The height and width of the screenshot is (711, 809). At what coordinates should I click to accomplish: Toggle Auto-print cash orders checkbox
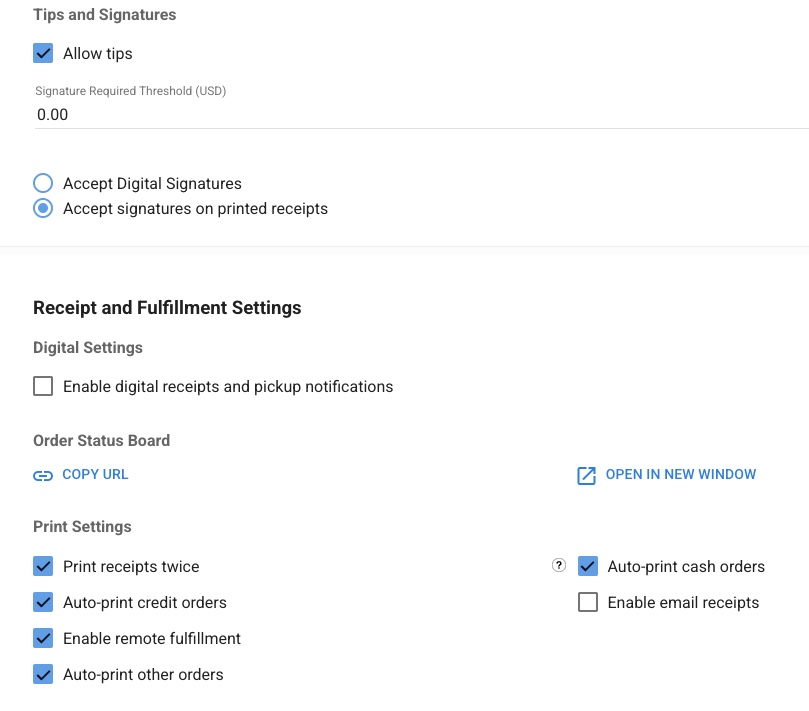(x=588, y=566)
